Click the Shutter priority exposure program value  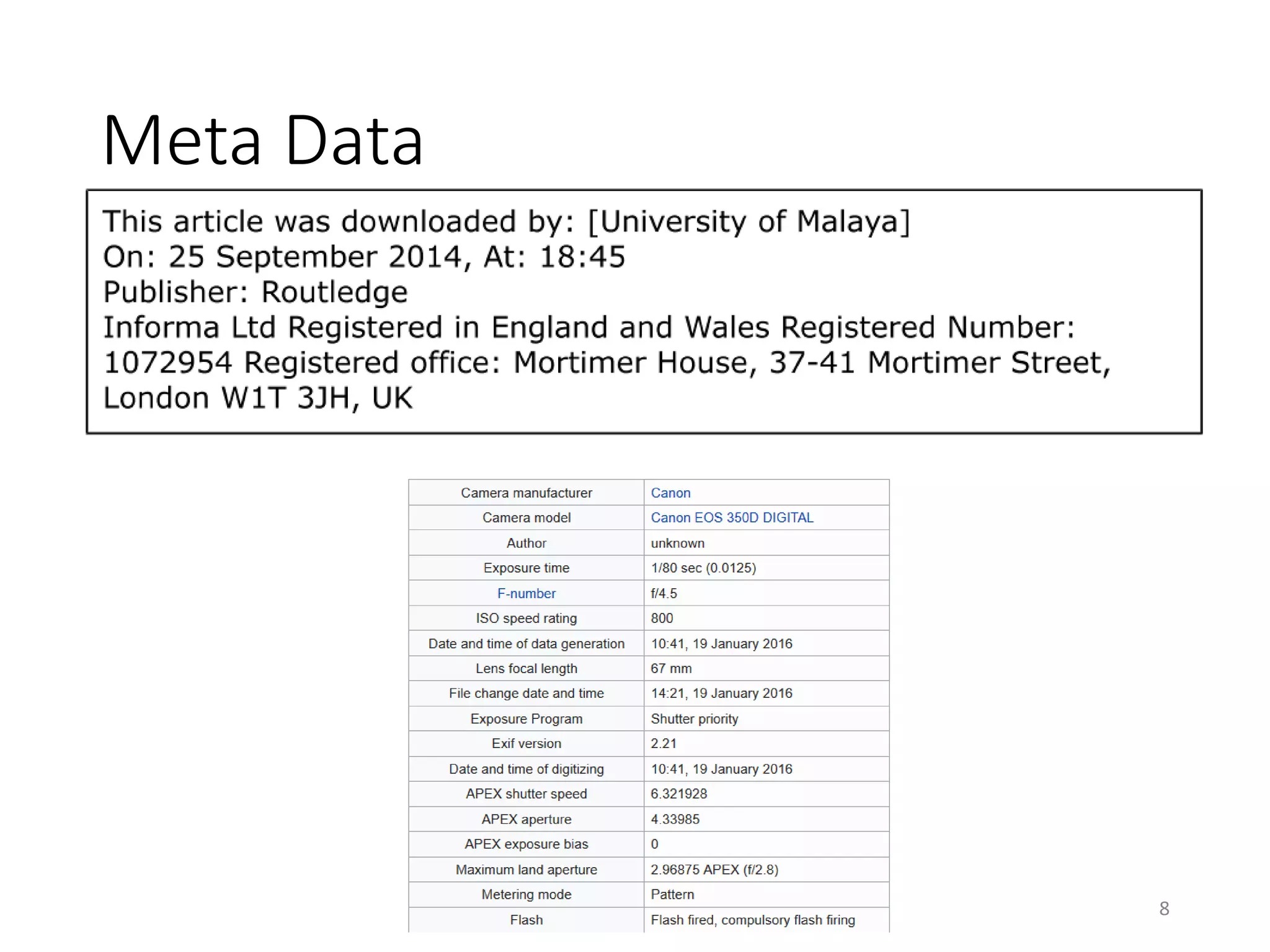coord(694,719)
